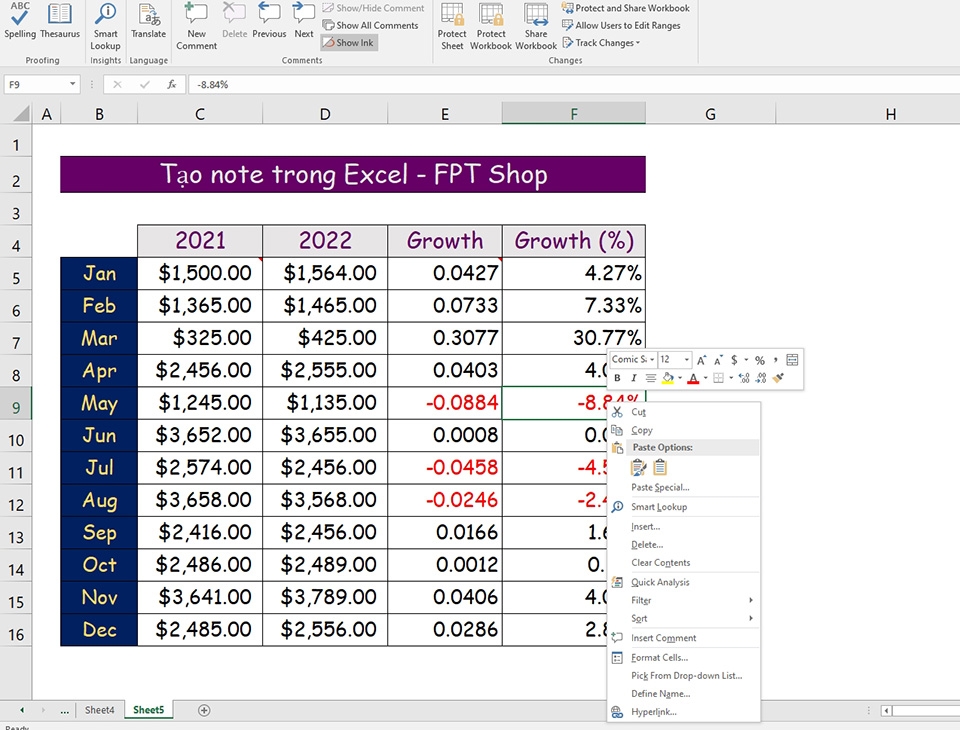Click Increase Decimal in mini toolbar
The width and height of the screenshot is (960, 730).
coord(744,378)
